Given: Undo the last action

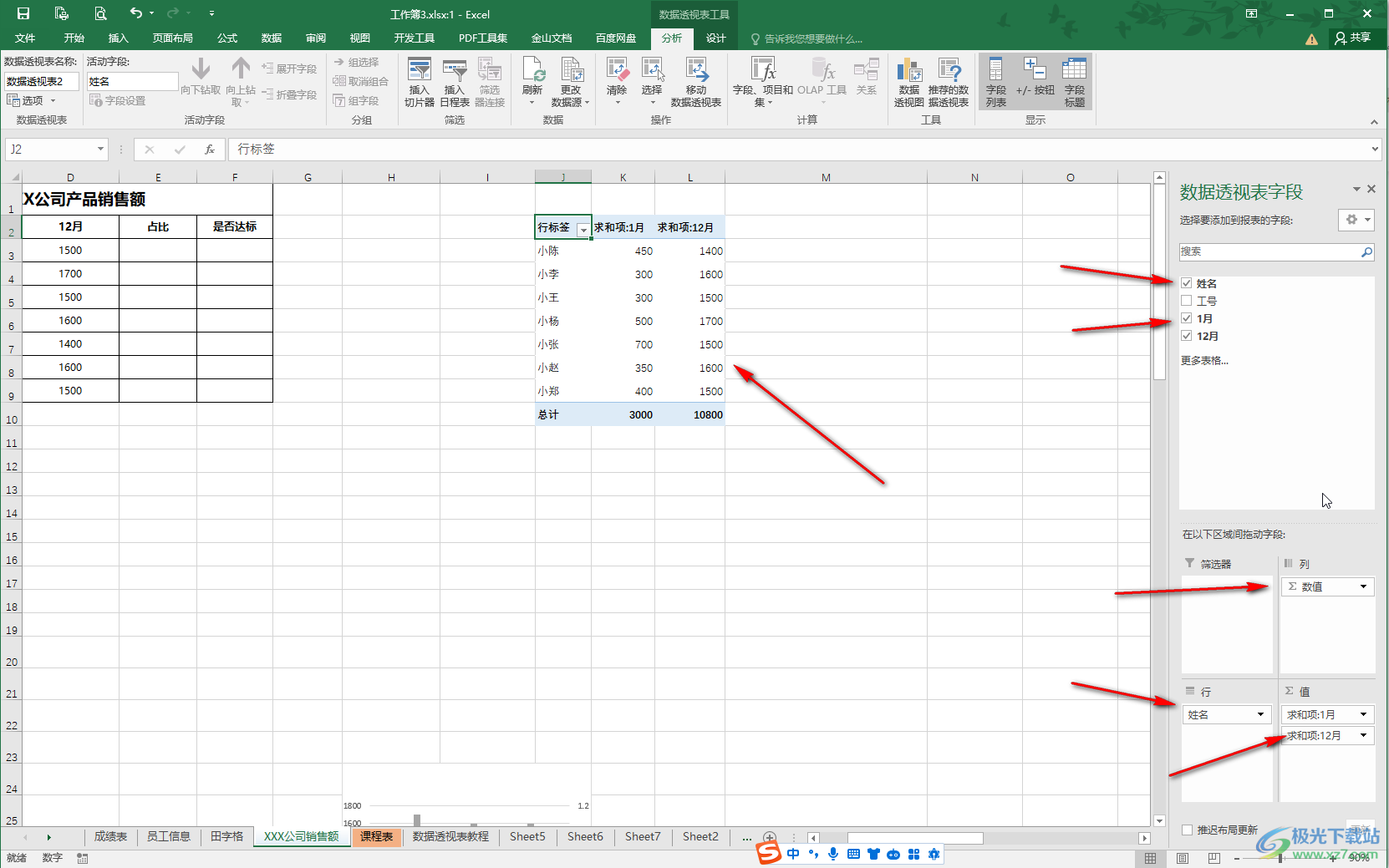Looking at the screenshot, I should click(x=136, y=13).
